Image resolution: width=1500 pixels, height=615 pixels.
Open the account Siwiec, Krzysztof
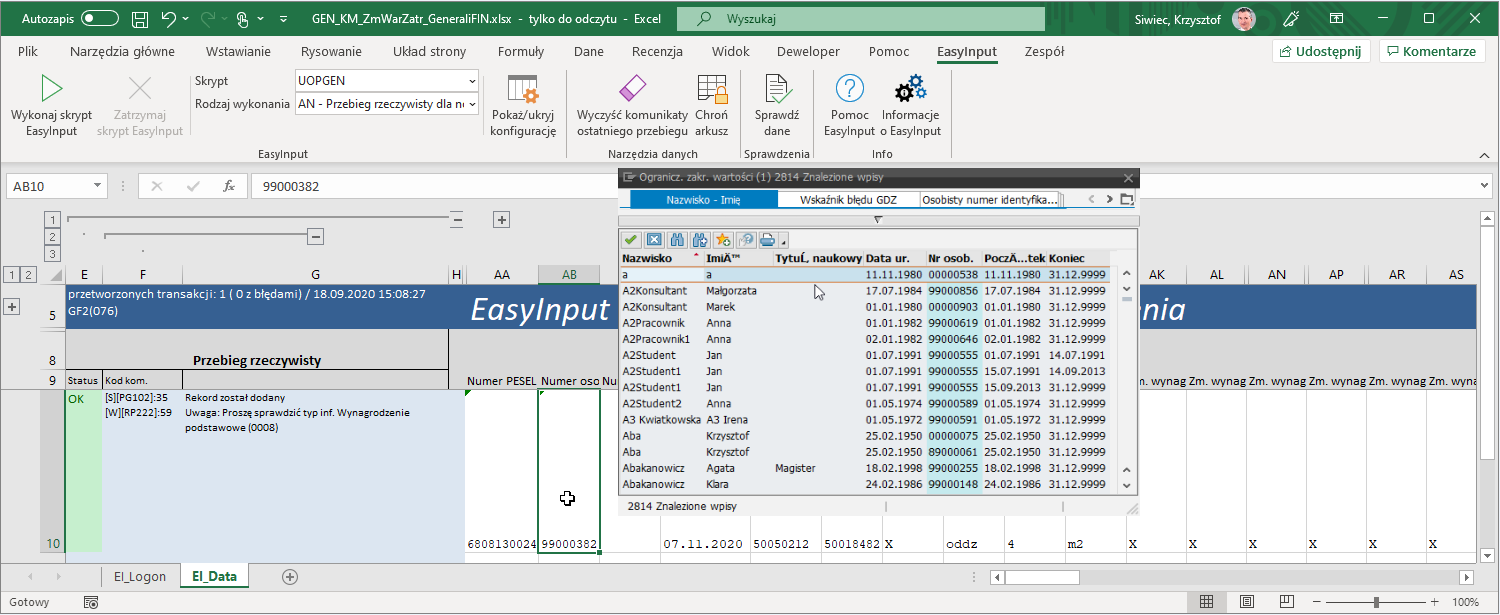click(1196, 19)
